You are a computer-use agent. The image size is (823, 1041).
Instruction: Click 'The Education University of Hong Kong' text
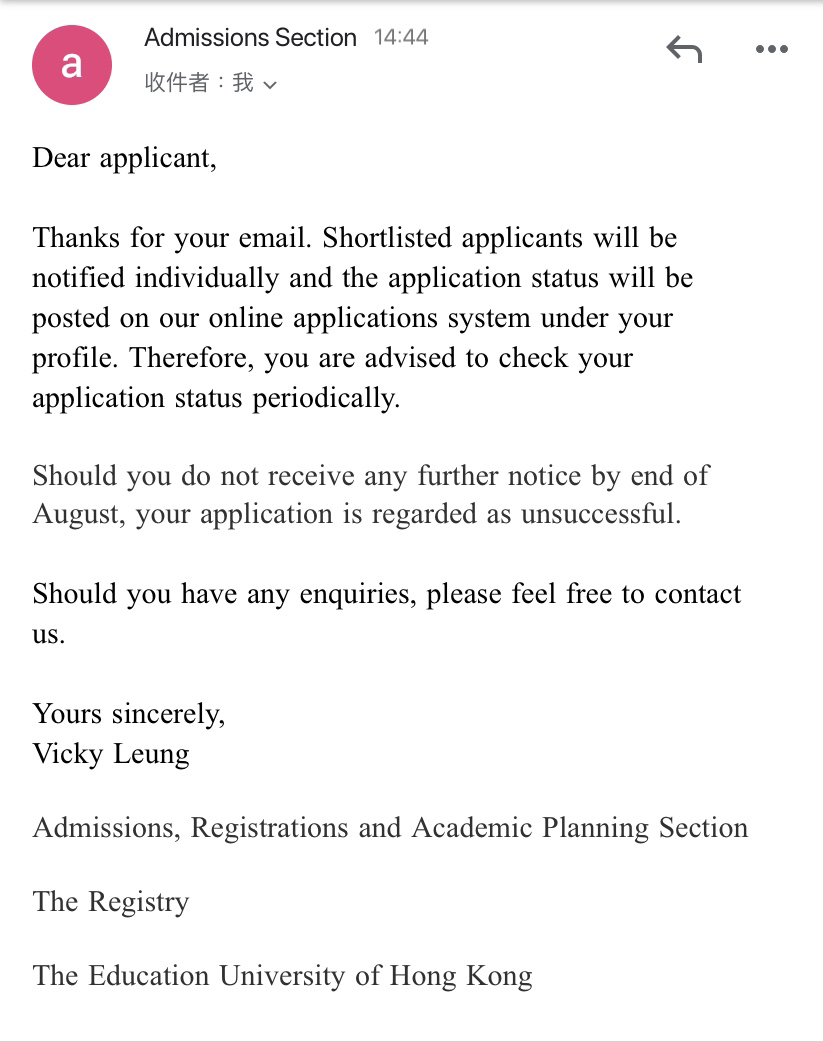[x=283, y=977]
